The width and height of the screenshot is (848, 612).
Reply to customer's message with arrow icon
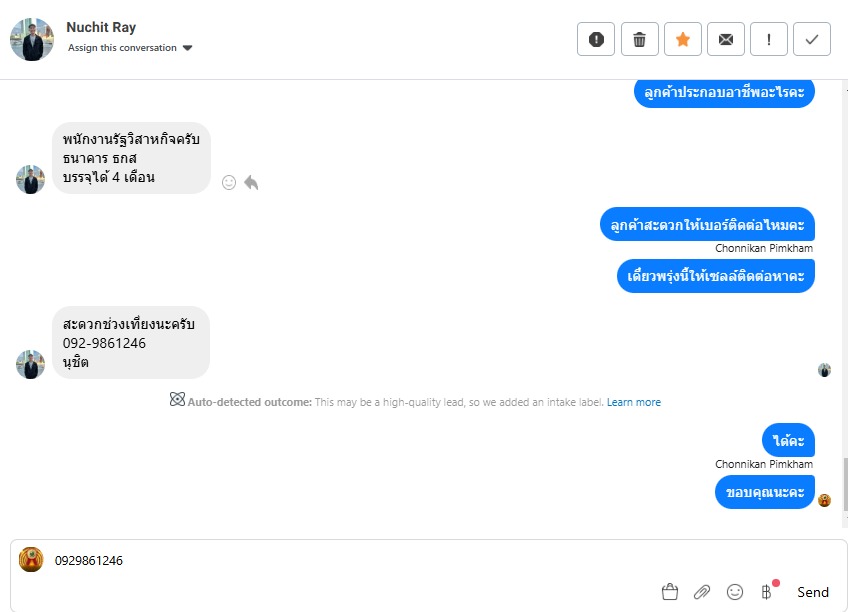coord(251,183)
